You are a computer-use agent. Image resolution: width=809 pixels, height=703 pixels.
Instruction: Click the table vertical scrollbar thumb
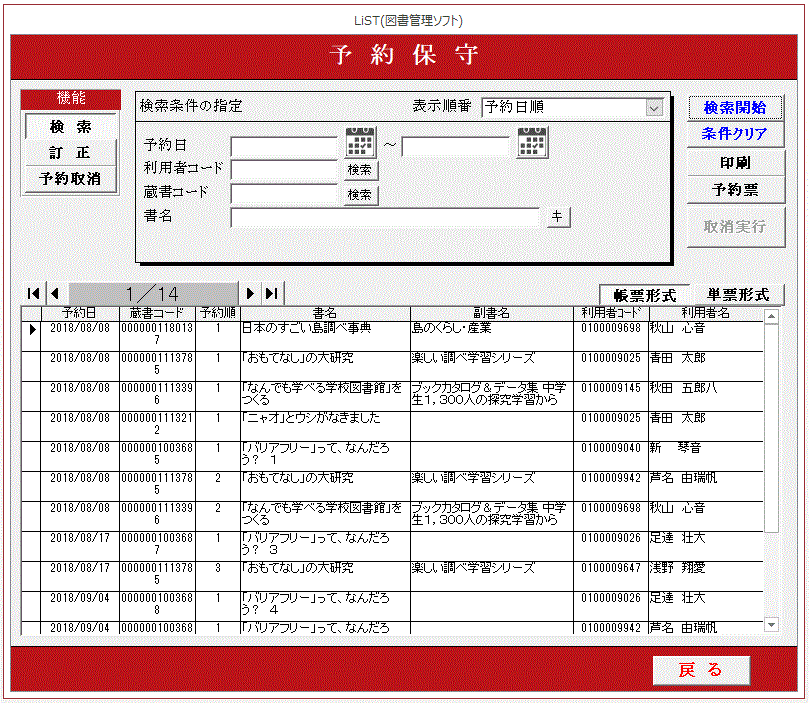click(x=771, y=428)
